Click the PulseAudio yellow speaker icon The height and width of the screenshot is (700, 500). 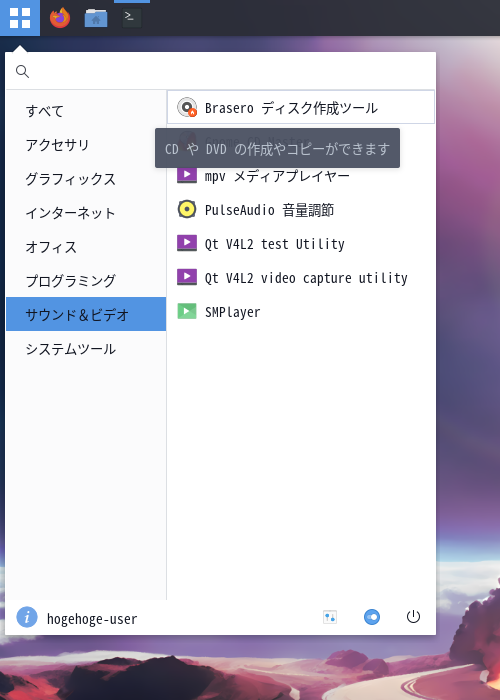(187, 209)
